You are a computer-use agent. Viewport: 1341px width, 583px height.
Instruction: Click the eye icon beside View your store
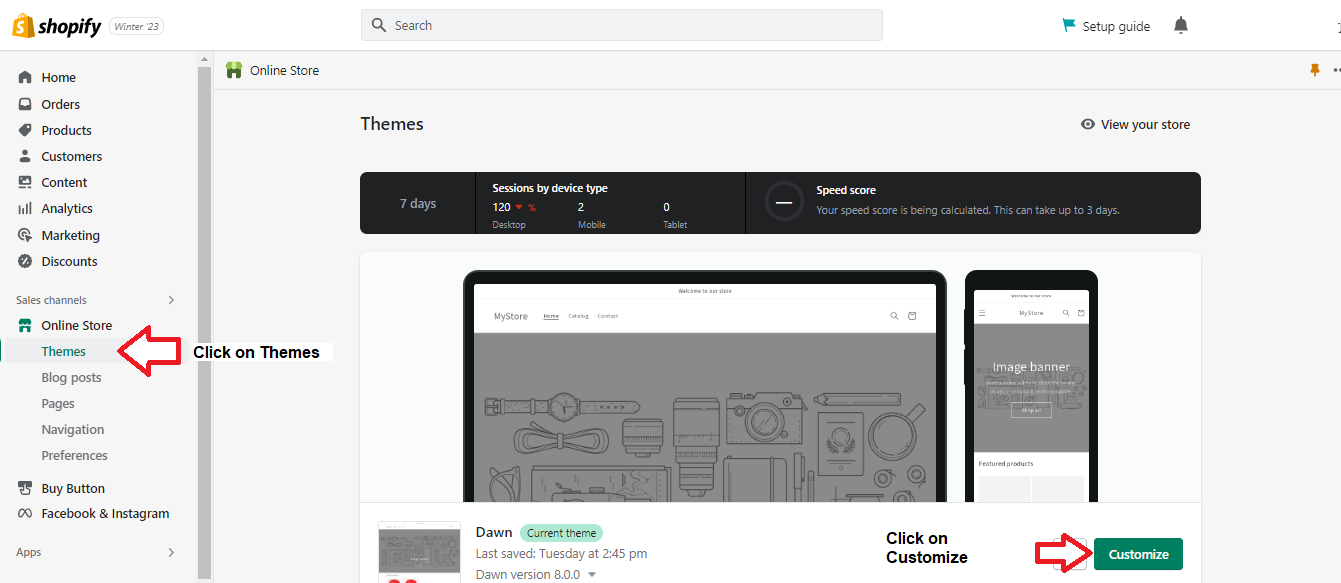tap(1088, 124)
